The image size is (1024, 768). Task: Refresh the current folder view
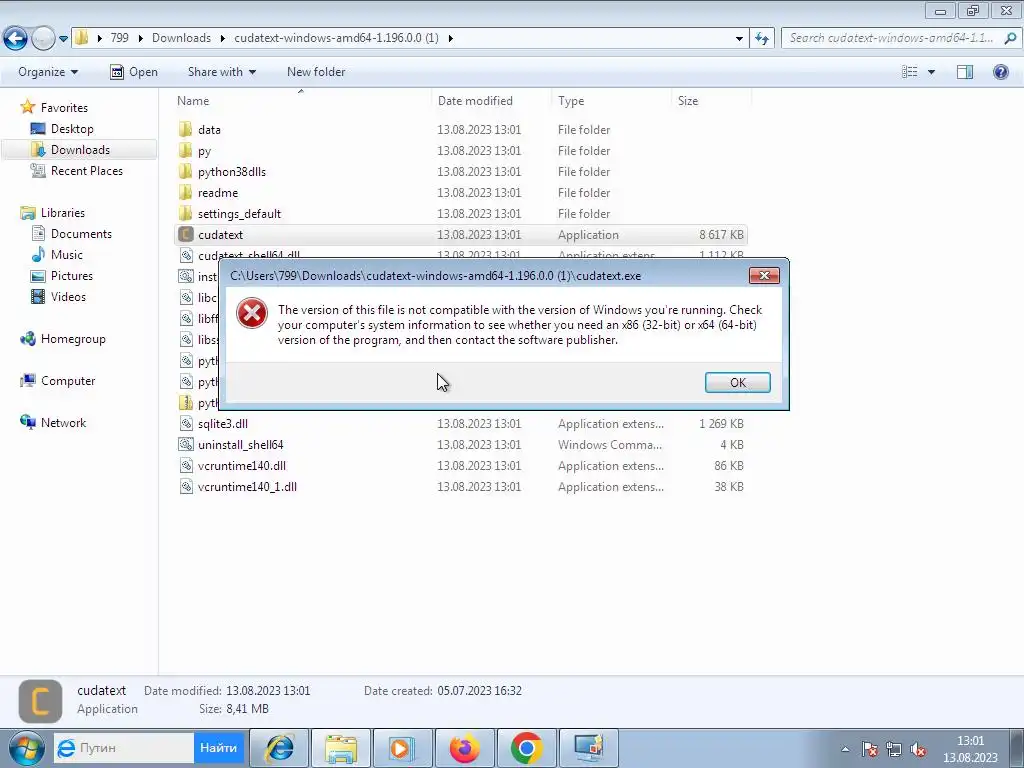pyautogui.click(x=761, y=38)
